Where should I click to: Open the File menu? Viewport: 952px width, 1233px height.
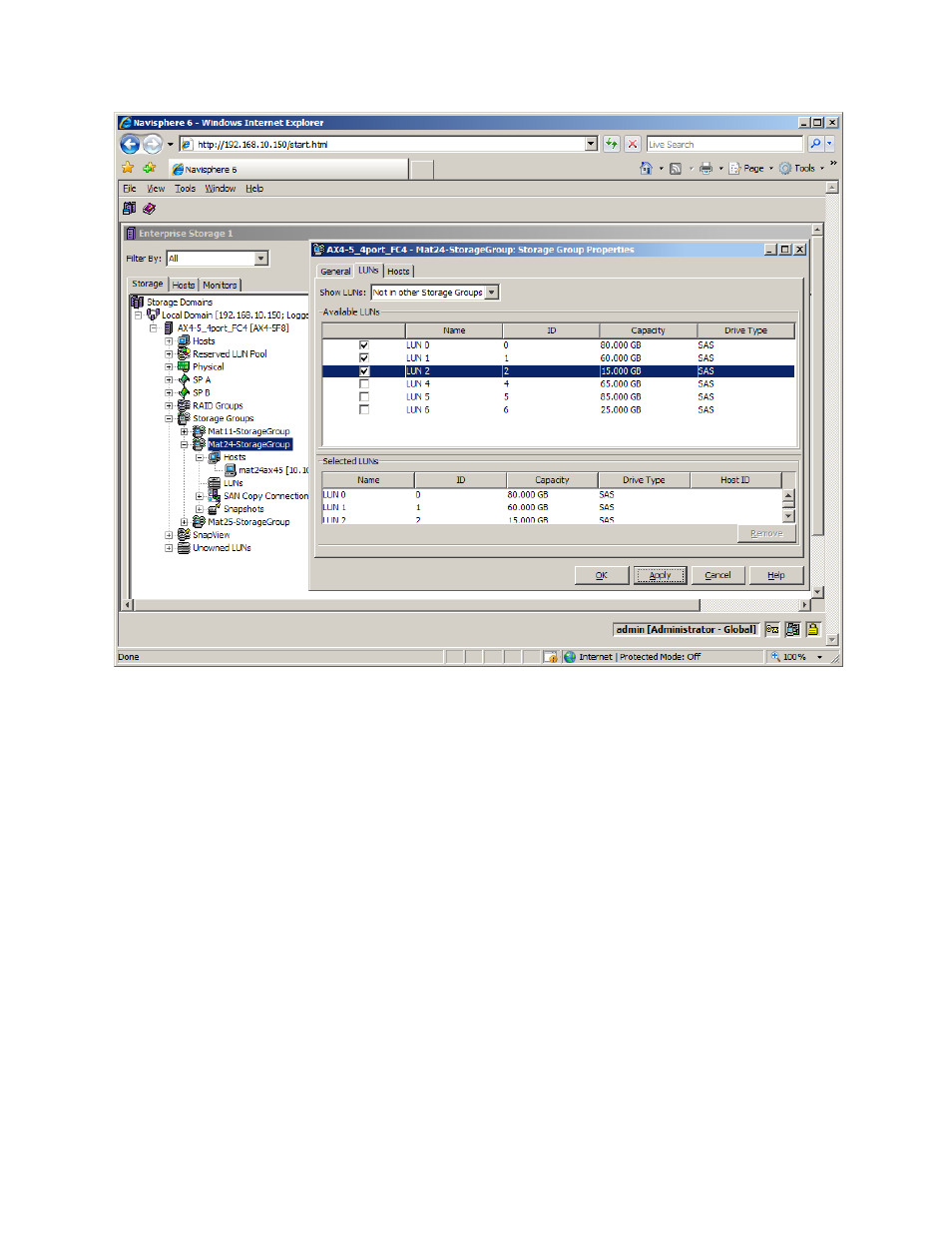pos(129,189)
